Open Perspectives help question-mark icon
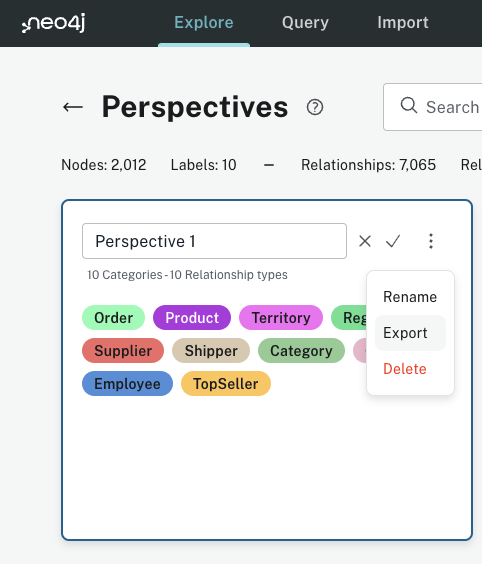The image size is (482, 564). 315,107
